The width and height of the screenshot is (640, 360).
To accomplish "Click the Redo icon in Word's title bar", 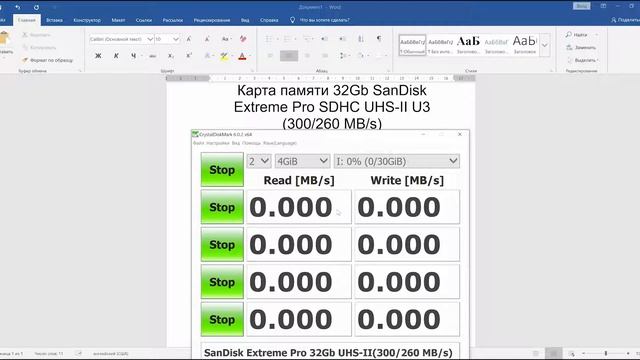I will click(36, 7).
